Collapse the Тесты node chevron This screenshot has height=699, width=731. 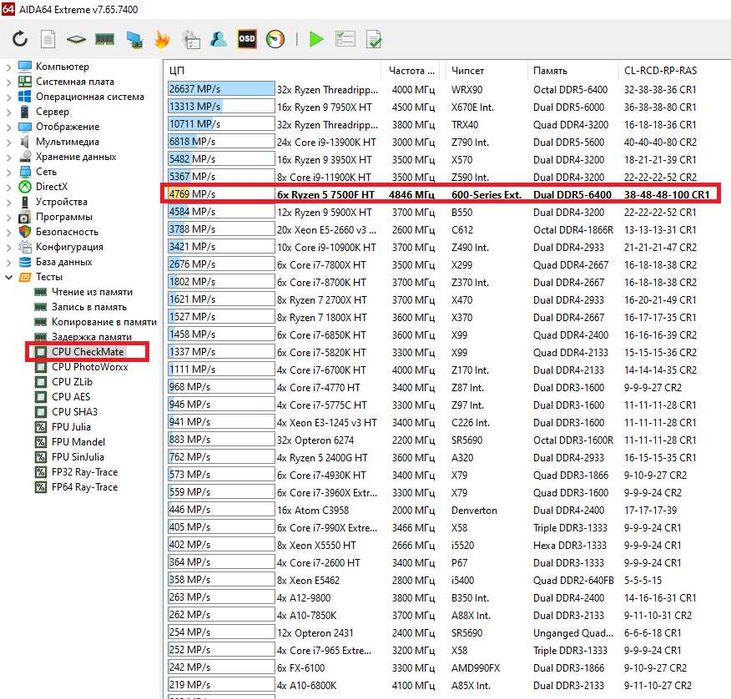[x=9, y=277]
